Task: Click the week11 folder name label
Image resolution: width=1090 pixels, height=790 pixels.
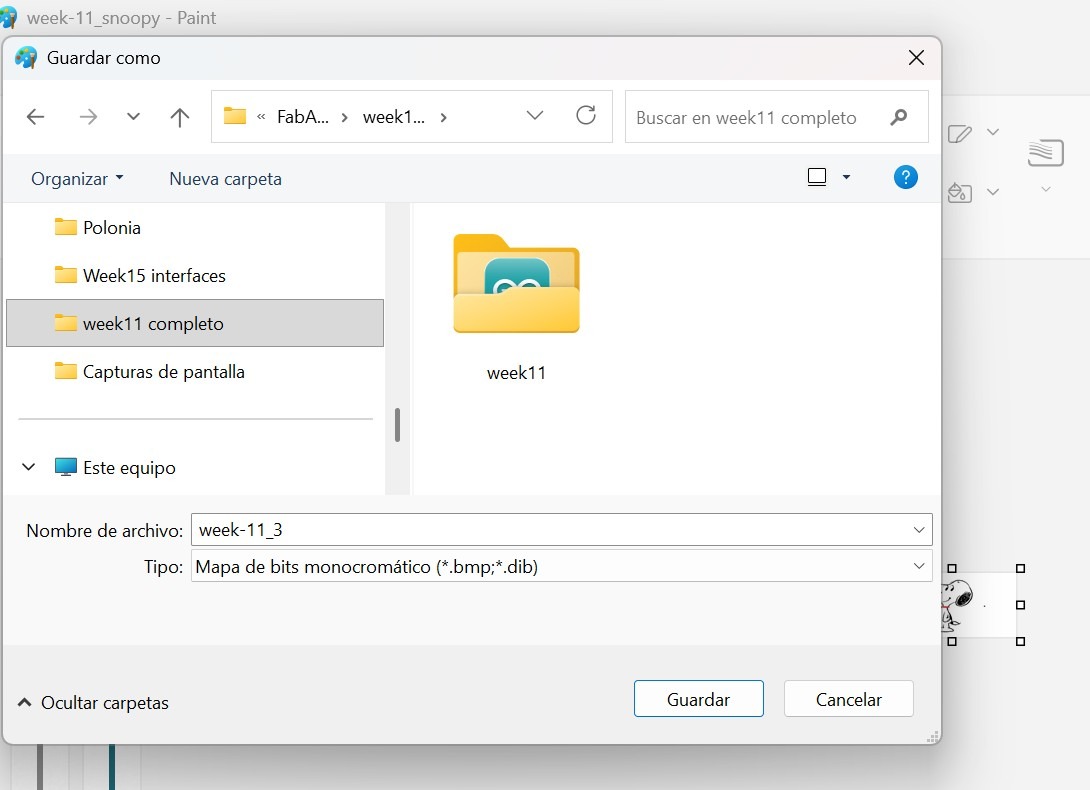Action: (516, 373)
